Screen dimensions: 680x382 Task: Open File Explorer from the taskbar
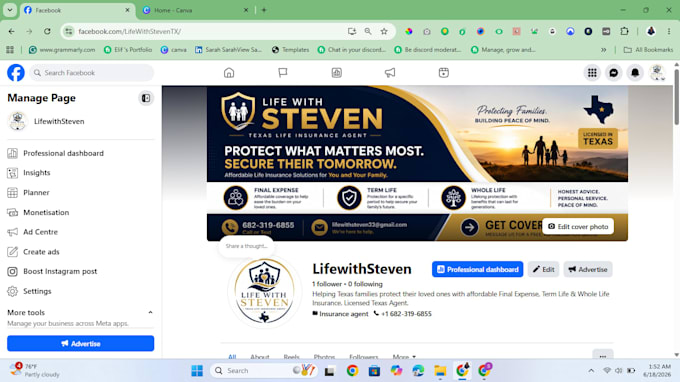point(440,371)
